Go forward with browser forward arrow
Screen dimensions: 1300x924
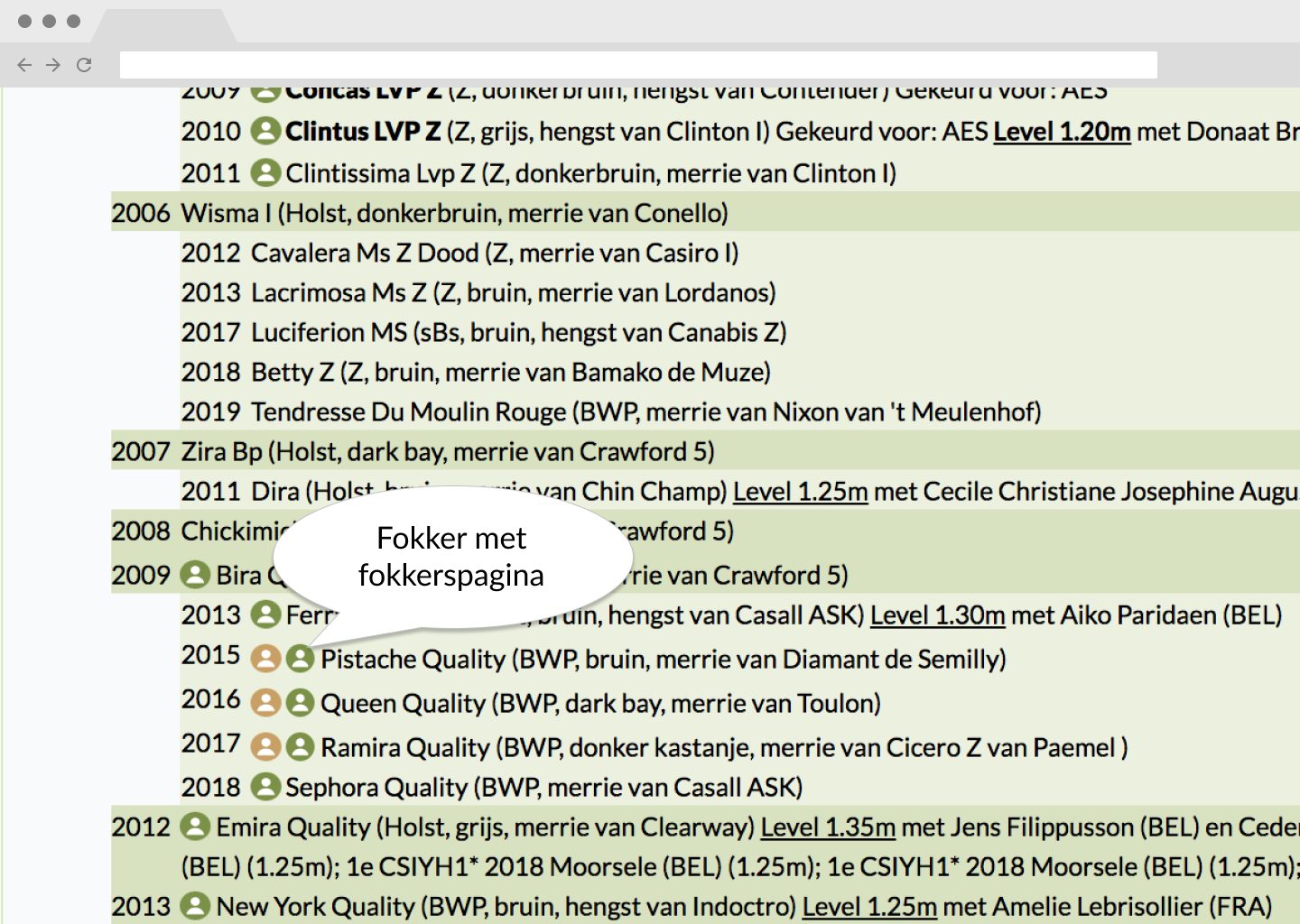(x=53, y=65)
